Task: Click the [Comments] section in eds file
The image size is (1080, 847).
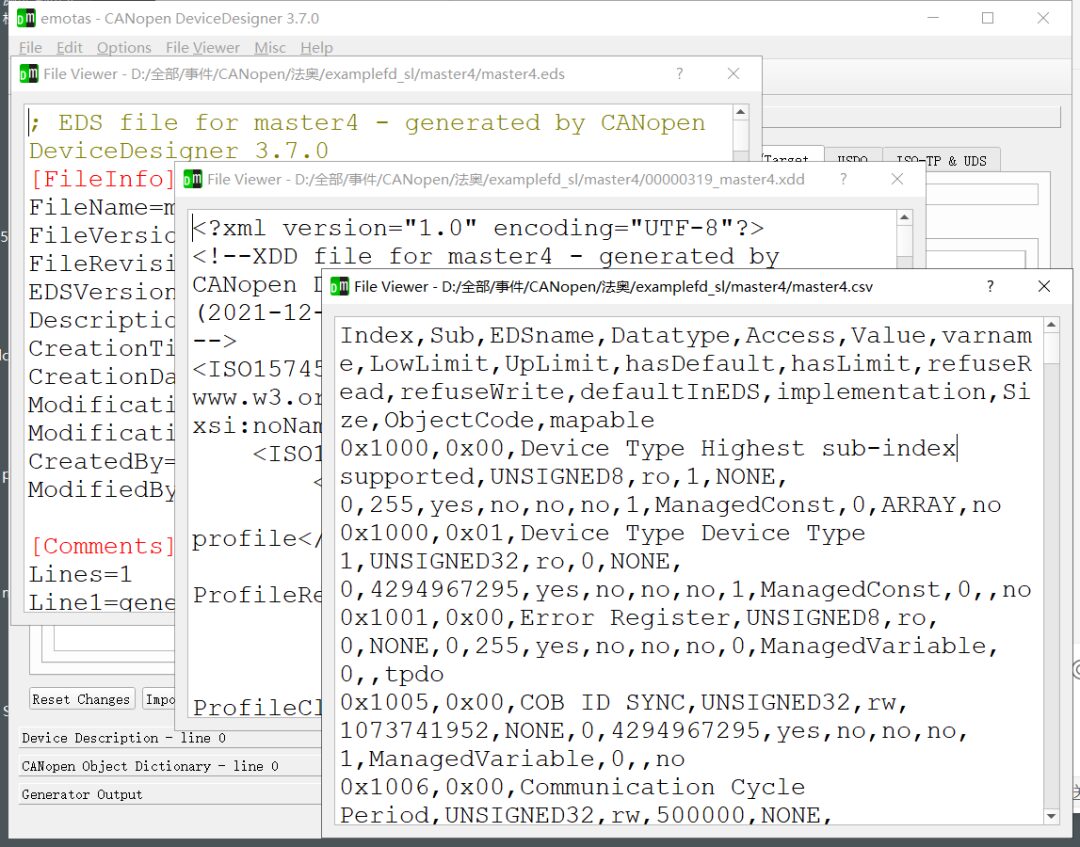Action: [x=101, y=546]
